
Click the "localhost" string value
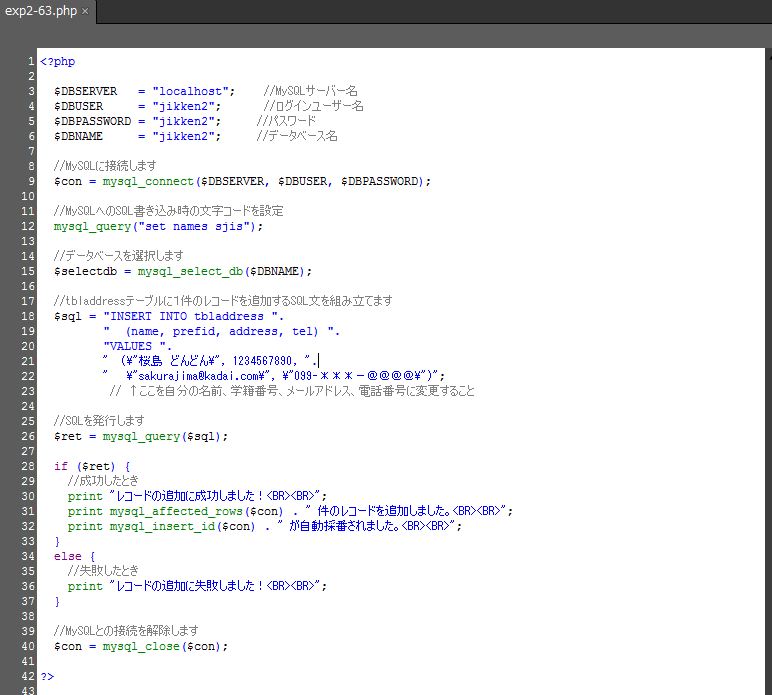pyautogui.click(x=193, y=91)
